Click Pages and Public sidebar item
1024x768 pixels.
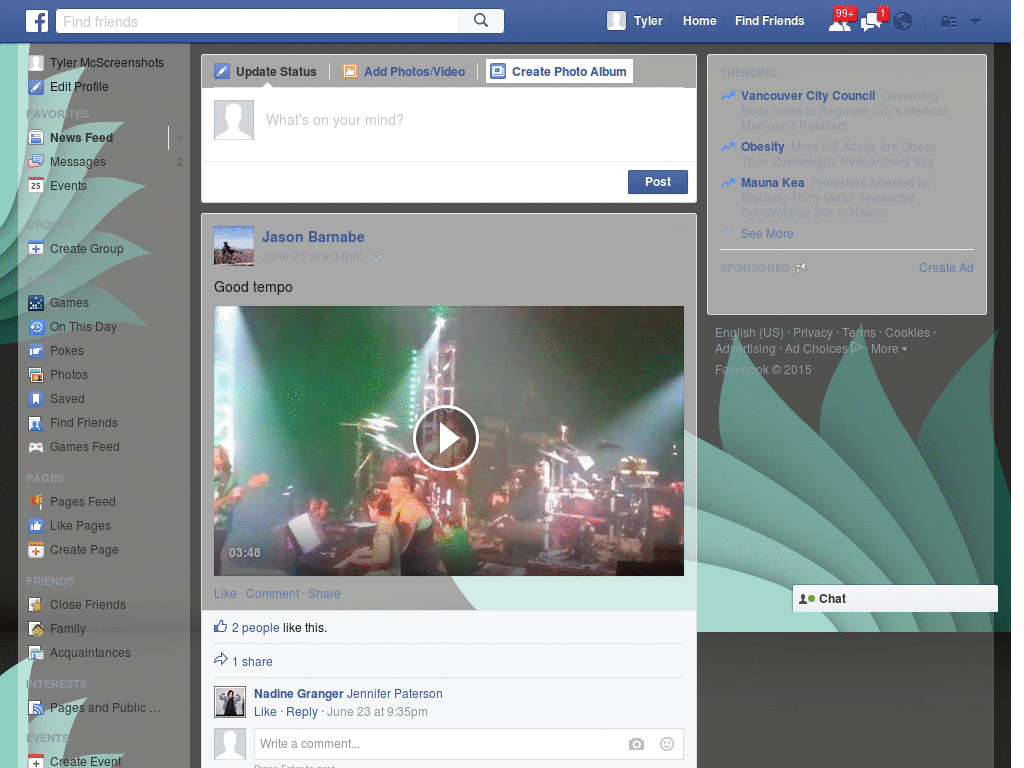(x=104, y=708)
